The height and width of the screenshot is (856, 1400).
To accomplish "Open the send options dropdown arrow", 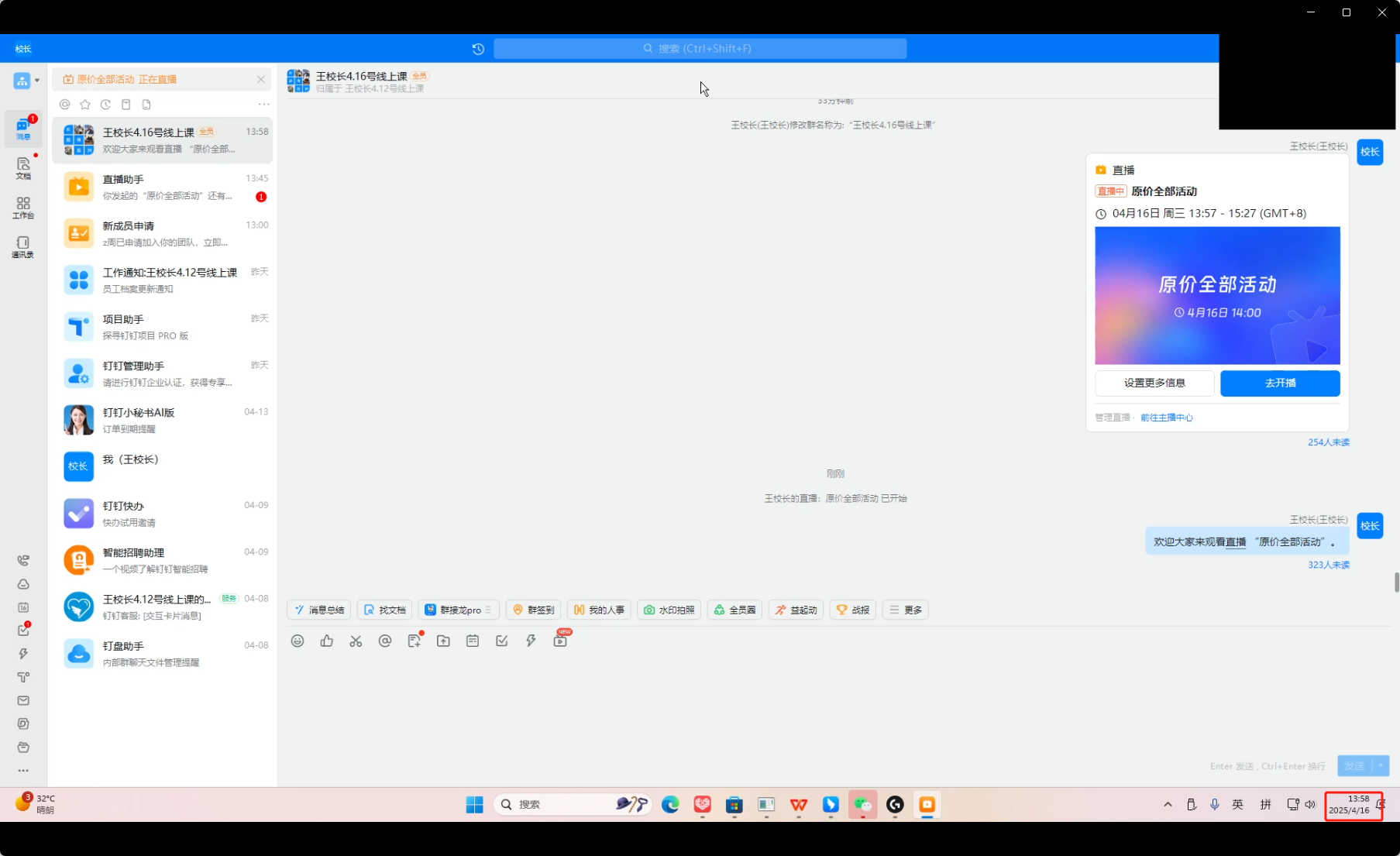I will (x=1381, y=765).
